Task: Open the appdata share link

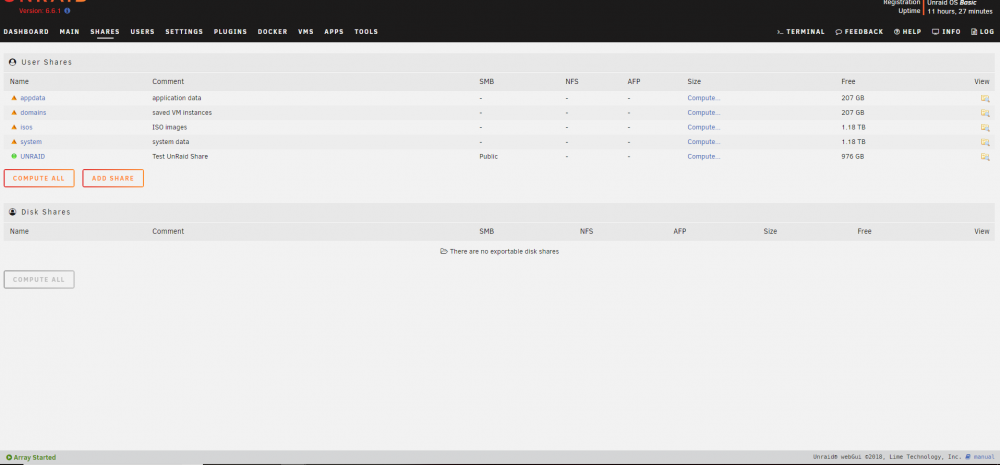Action: [x=33, y=98]
